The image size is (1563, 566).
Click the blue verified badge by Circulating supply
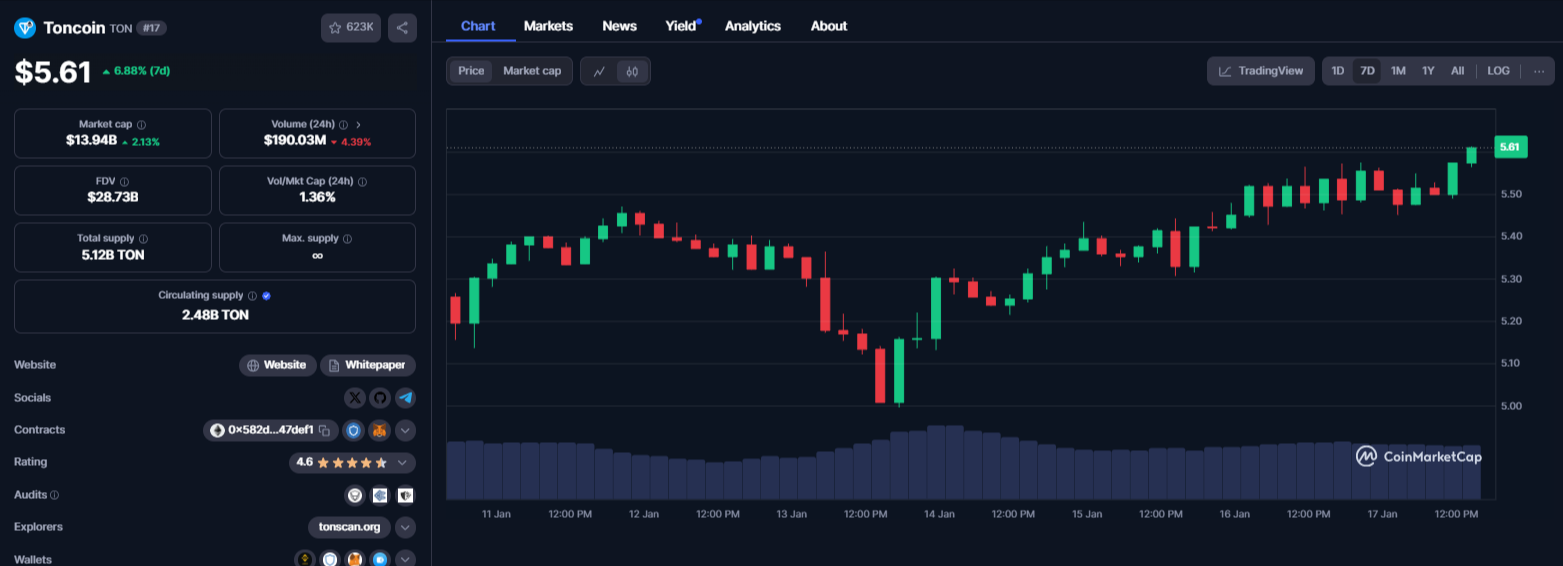click(x=266, y=296)
